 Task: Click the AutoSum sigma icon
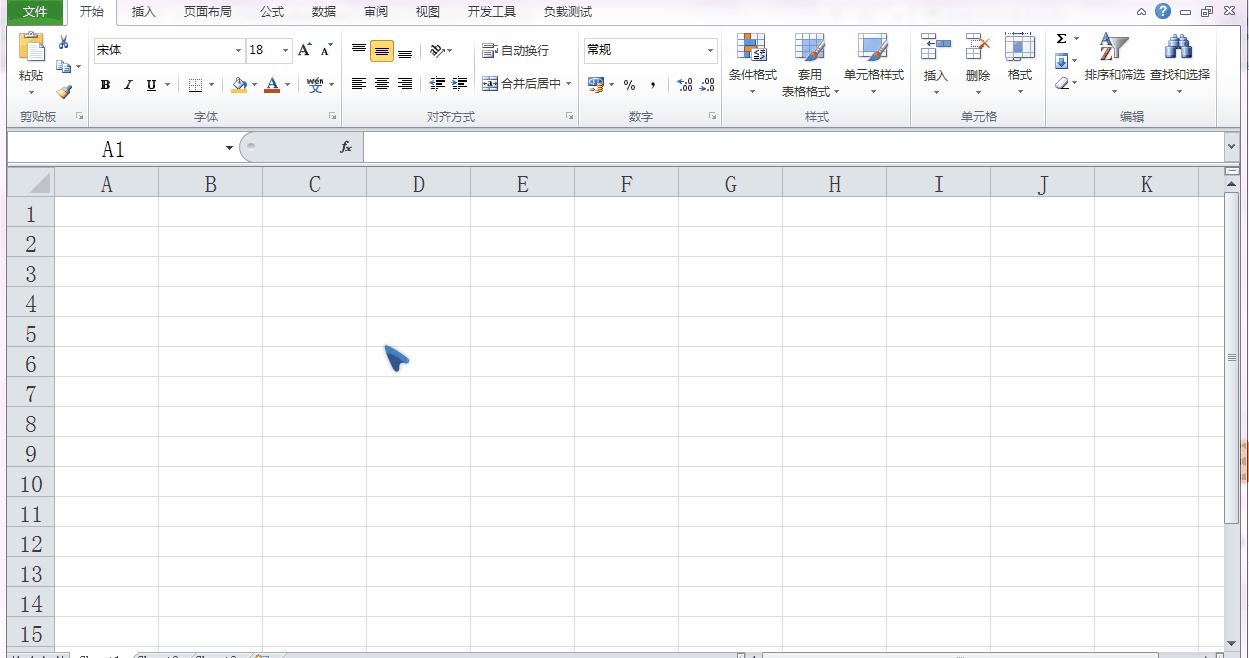(1061, 39)
